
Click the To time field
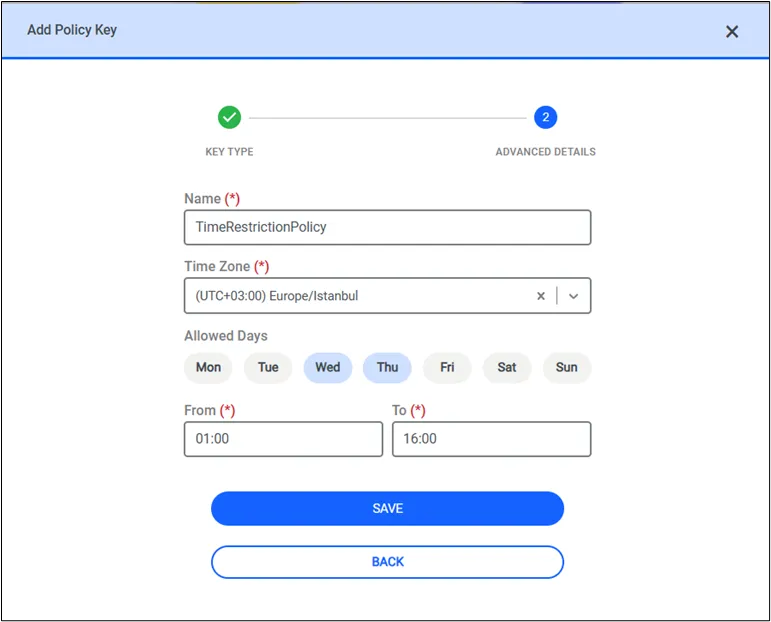[x=492, y=439]
